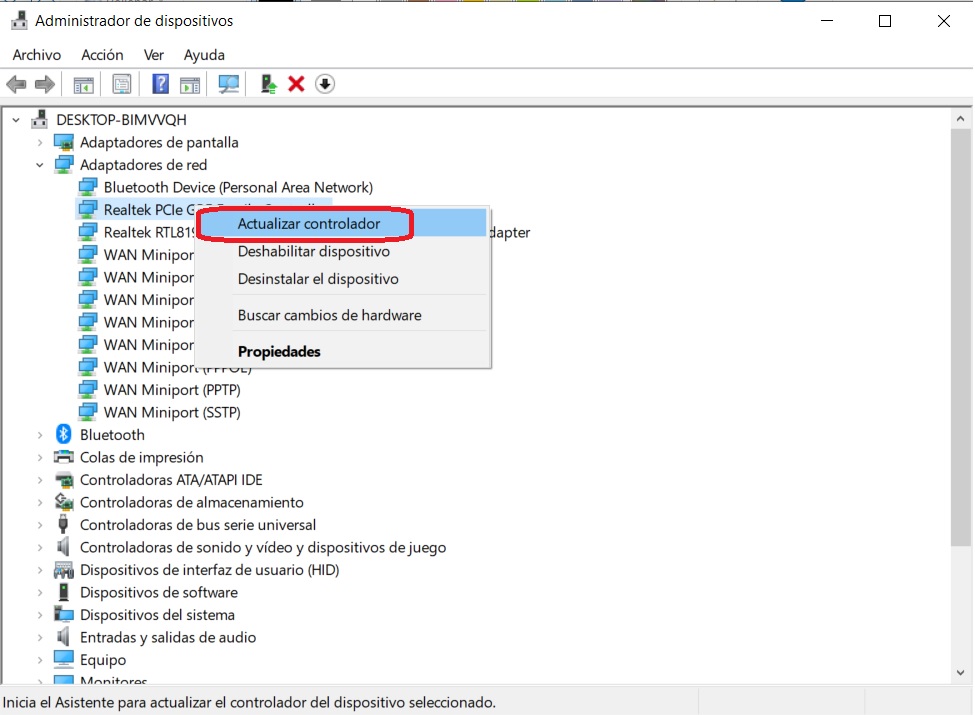This screenshot has height=715, width=975.
Task: Click the red X uninstall device icon
Action: (296, 84)
